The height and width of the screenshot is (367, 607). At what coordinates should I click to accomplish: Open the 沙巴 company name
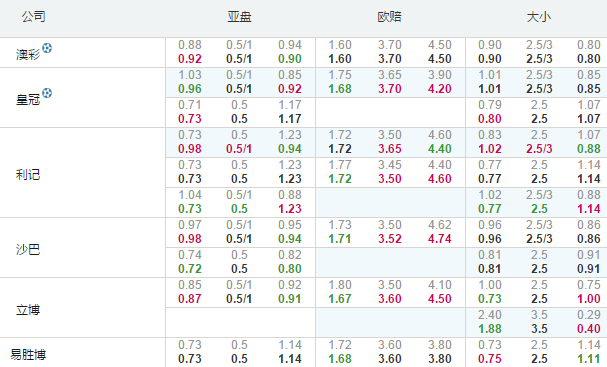click(28, 249)
